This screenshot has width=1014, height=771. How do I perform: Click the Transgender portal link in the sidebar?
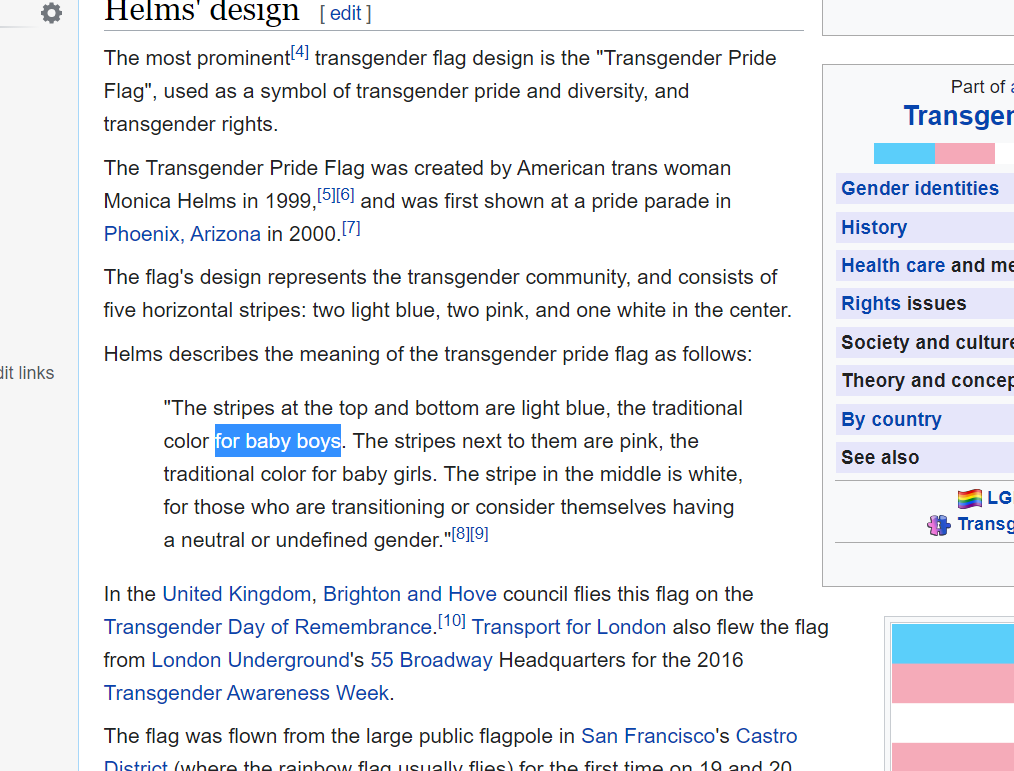986,524
